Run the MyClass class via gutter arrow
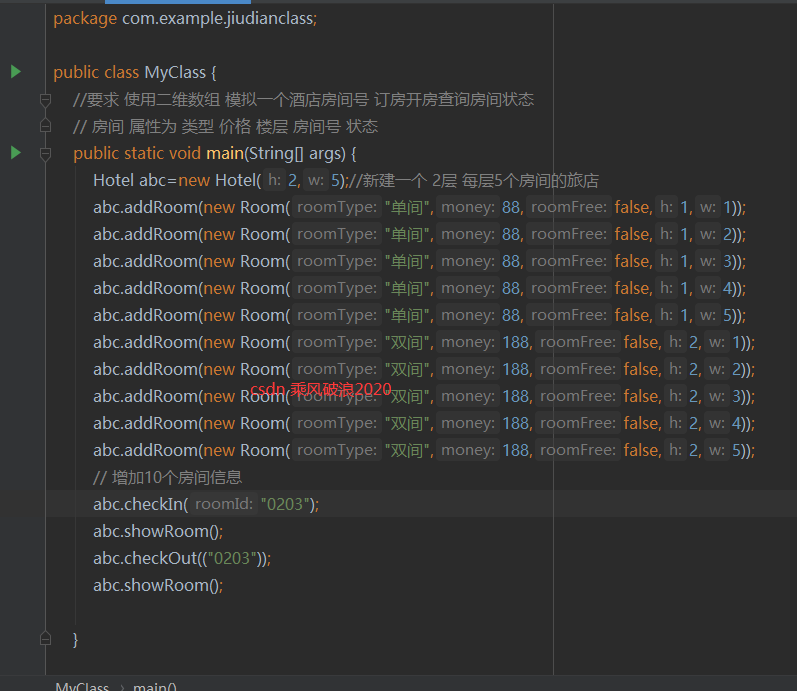 pyautogui.click(x=16, y=72)
